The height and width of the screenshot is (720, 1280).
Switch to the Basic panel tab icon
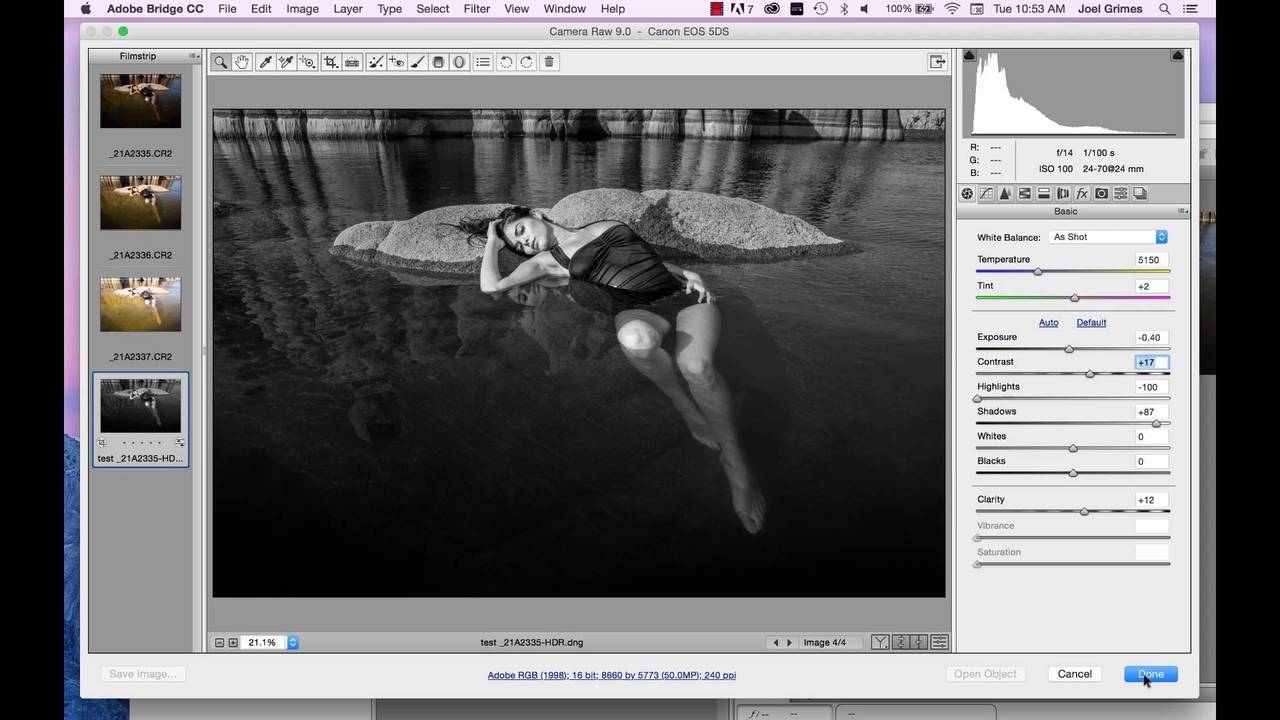coord(967,194)
